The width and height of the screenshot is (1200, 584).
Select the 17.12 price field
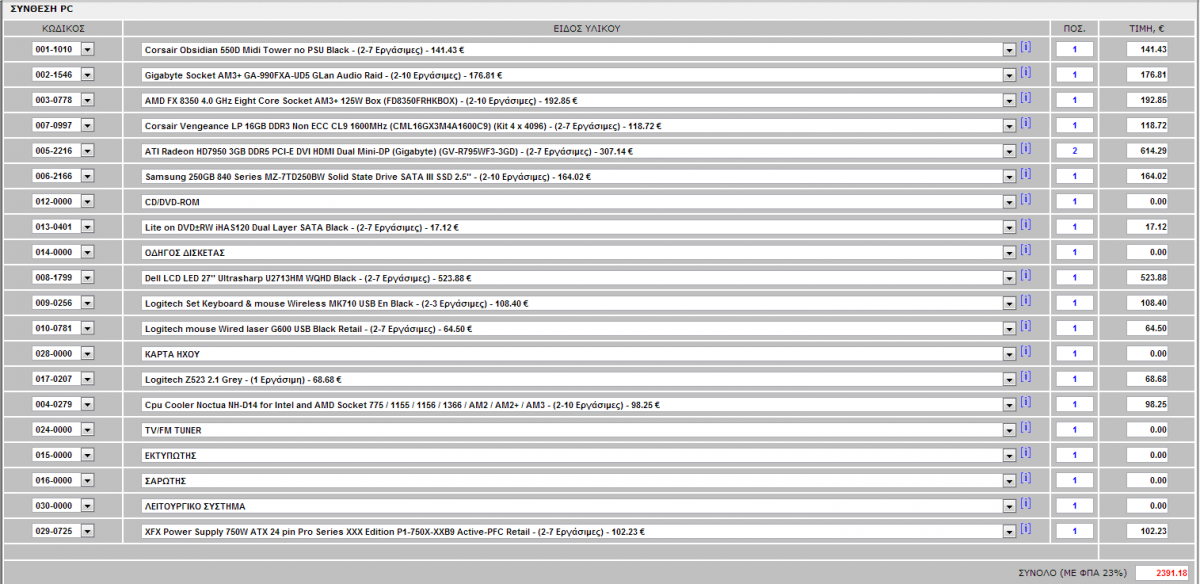tap(1148, 227)
